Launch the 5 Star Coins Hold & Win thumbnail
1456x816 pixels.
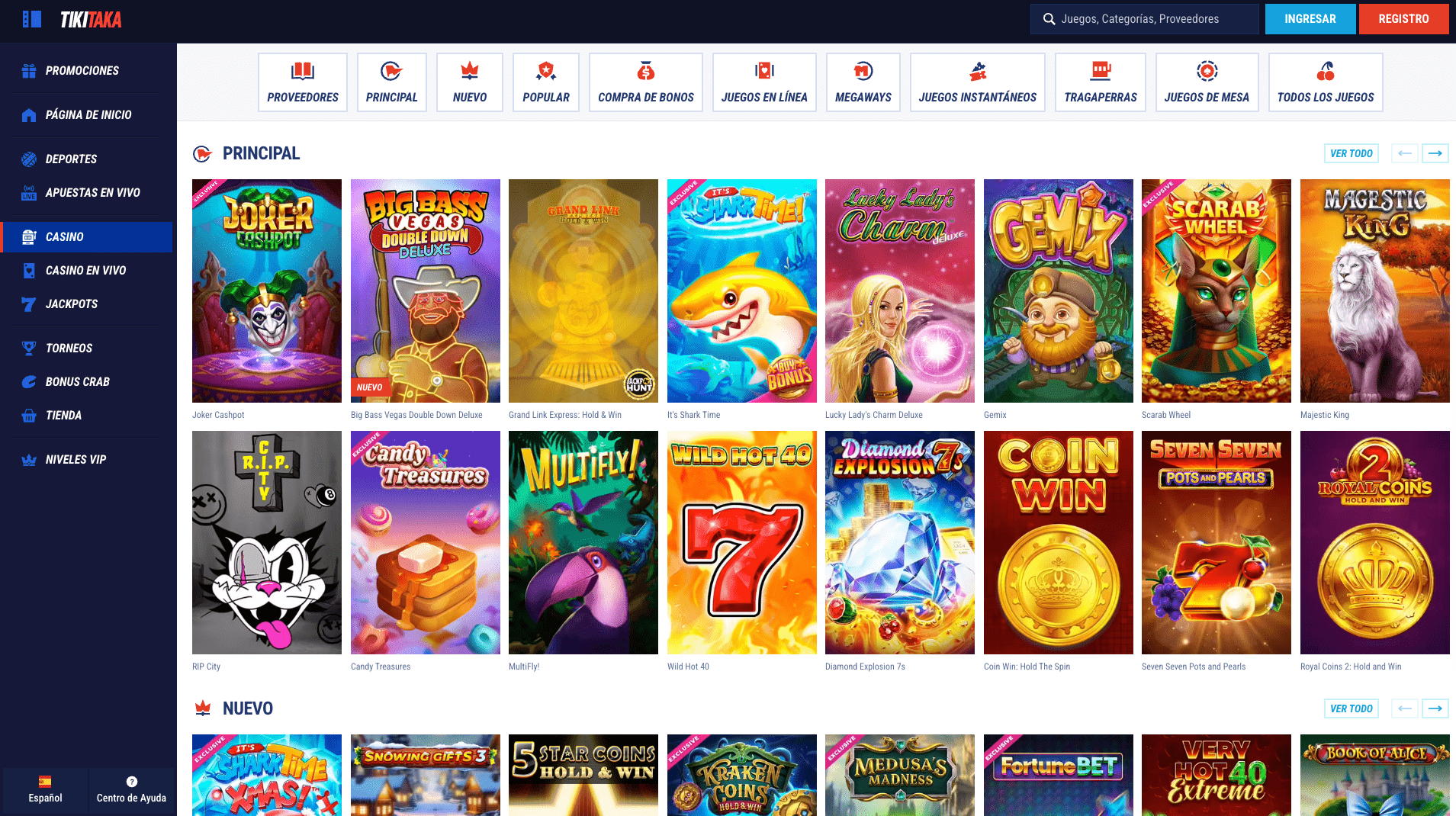[x=583, y=775]
